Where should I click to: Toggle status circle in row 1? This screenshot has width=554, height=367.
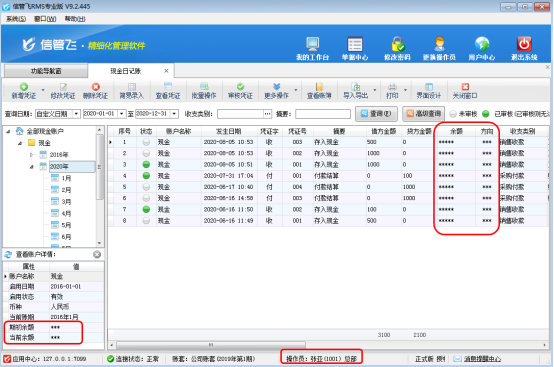coord(146,142)
